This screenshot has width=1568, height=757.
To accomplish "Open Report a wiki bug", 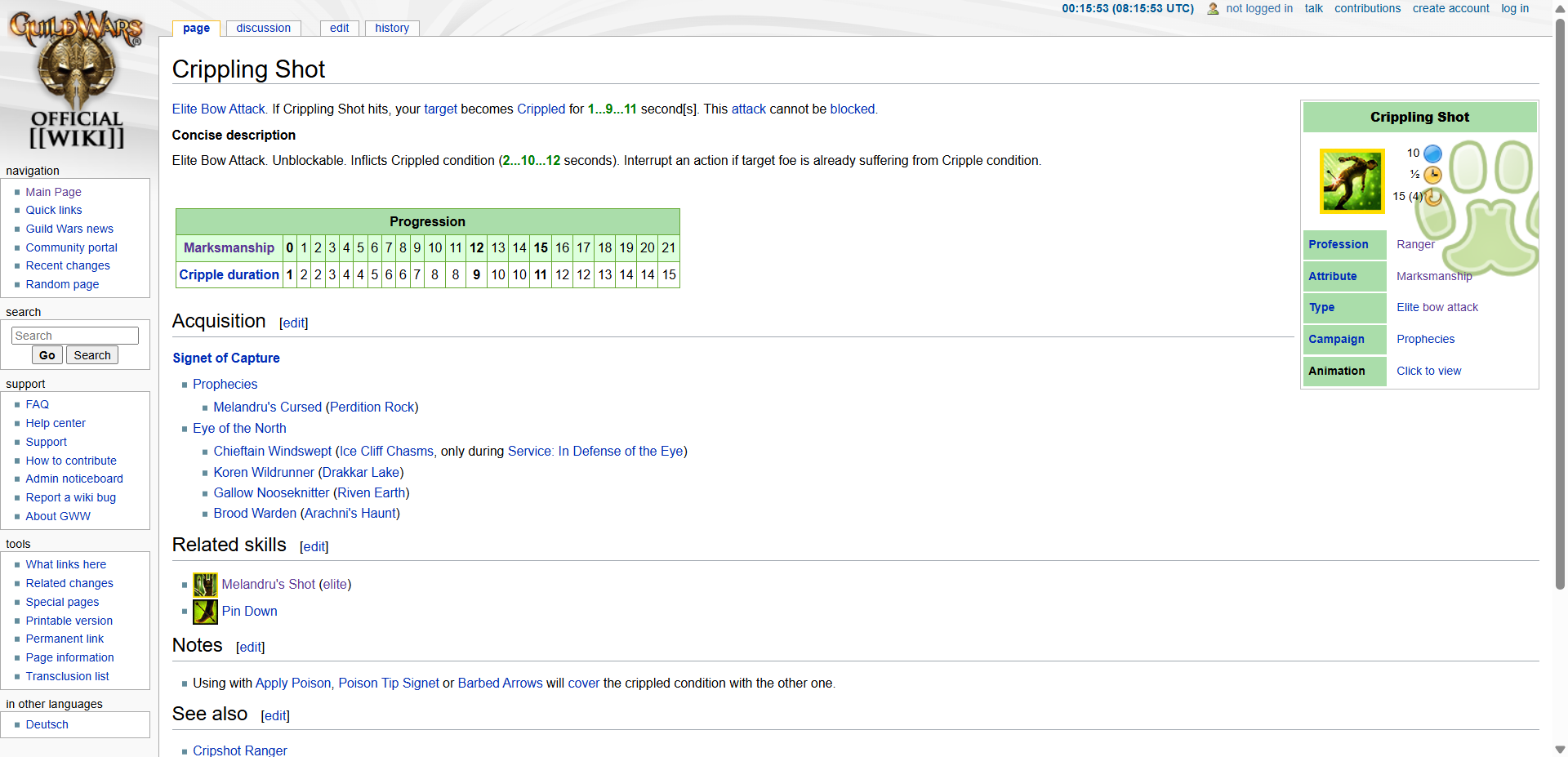I will pos(70,497).
